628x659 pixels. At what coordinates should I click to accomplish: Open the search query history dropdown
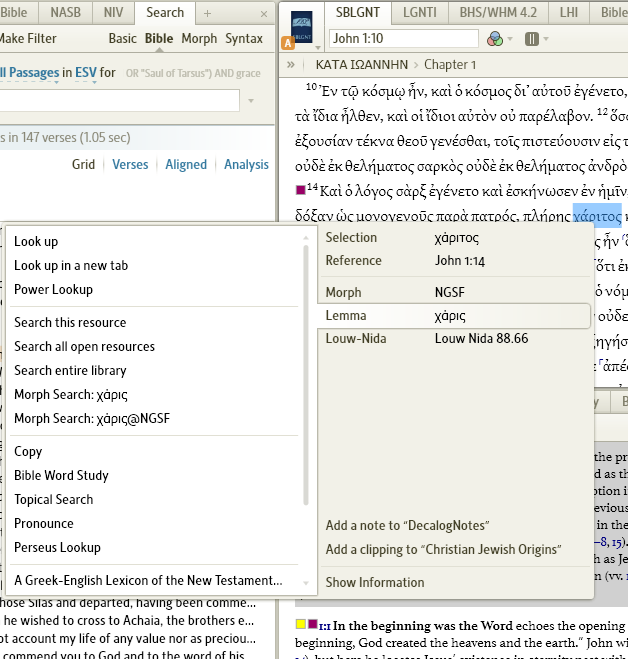coord(251,101)
